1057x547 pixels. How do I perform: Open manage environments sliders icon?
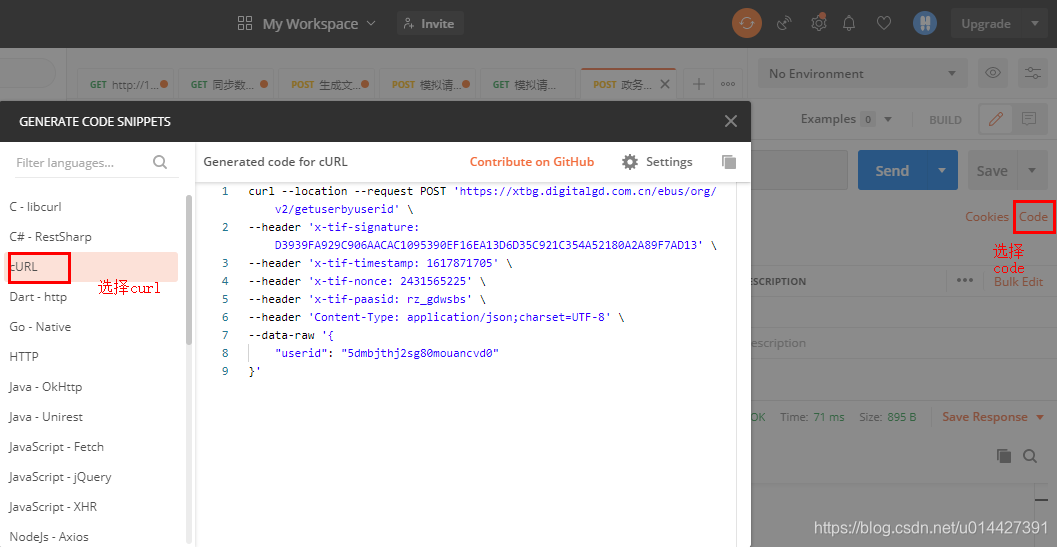(x=1032, y=73)
